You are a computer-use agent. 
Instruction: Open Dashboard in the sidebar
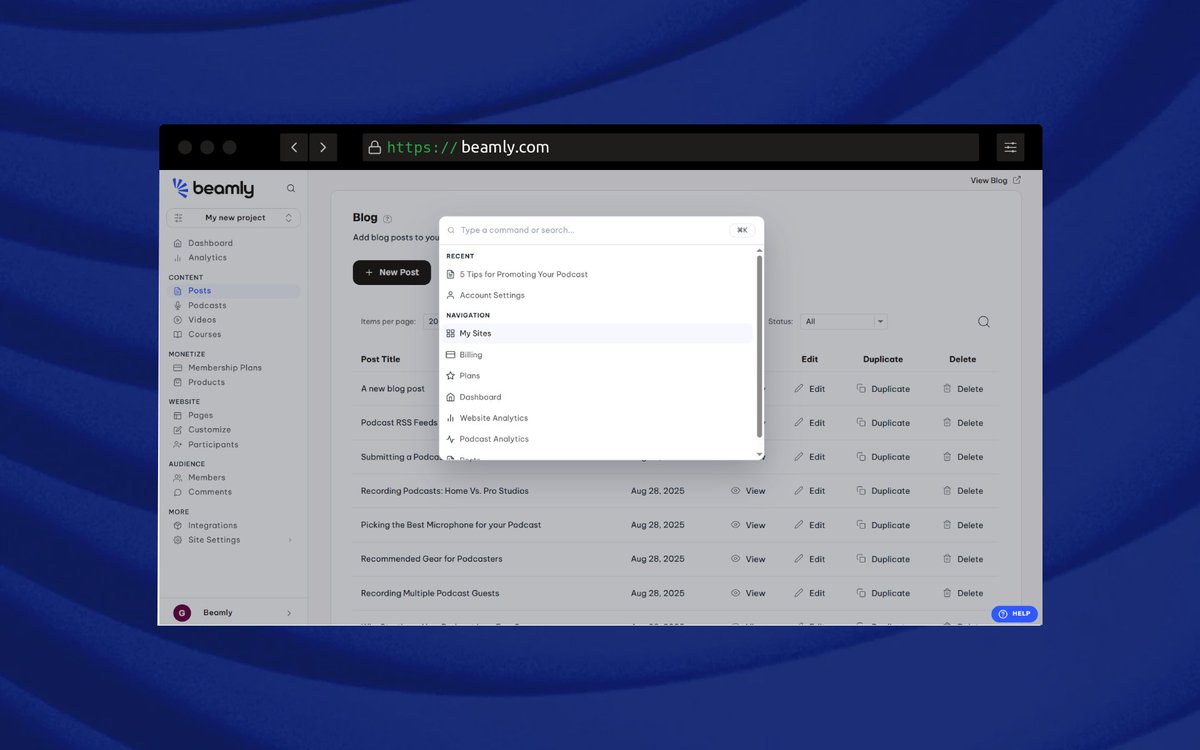point(210,243)
